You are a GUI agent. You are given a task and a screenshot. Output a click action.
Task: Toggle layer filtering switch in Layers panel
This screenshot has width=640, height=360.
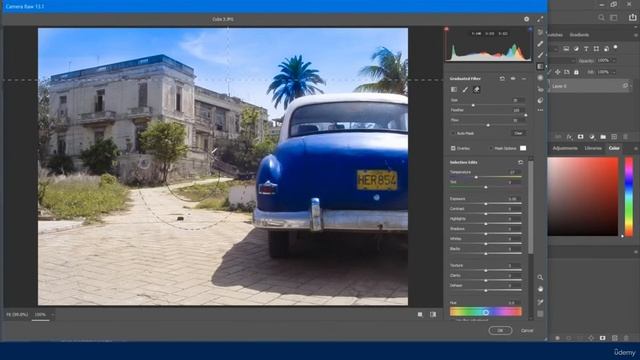616,48
